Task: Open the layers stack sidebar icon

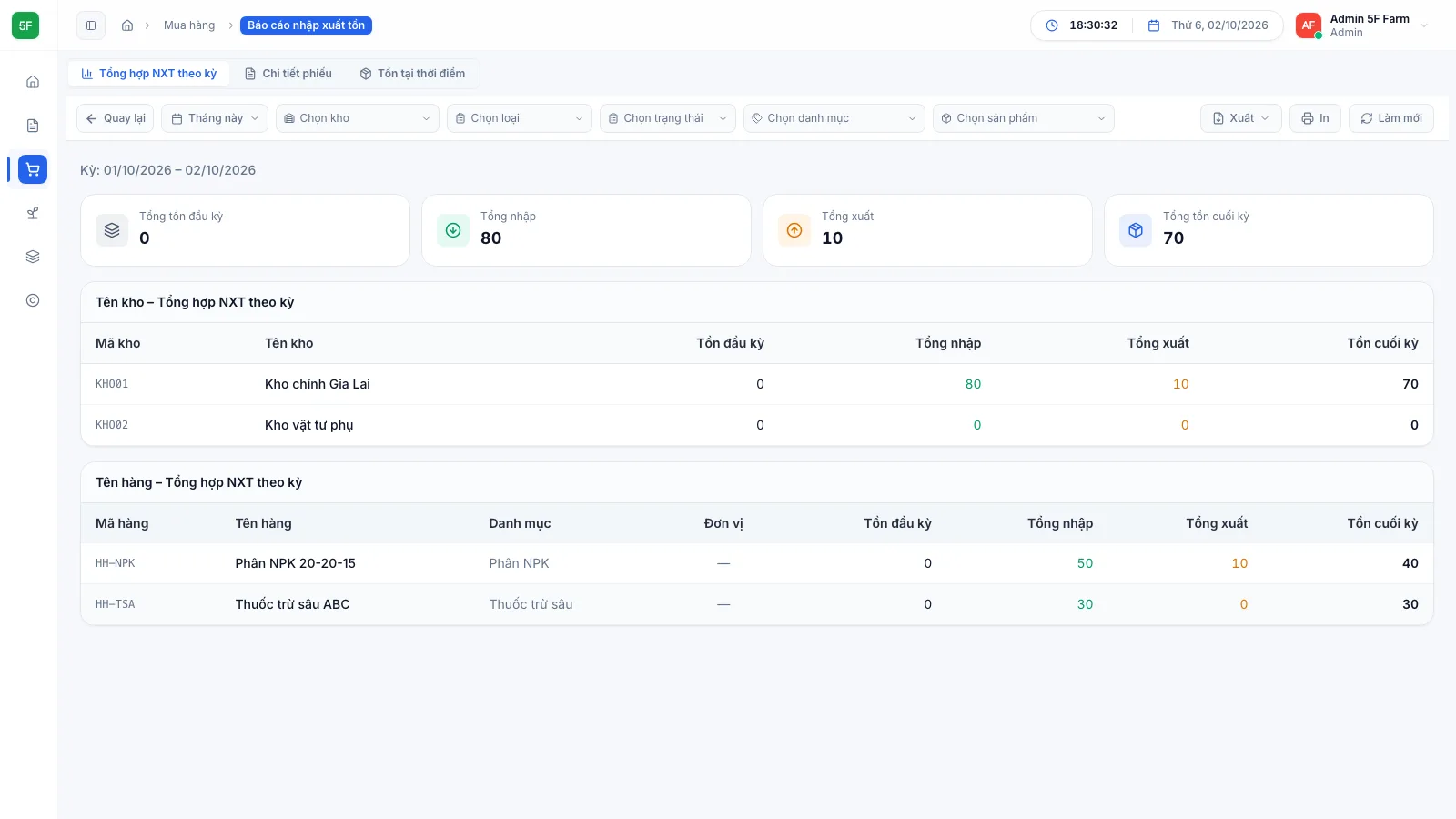Action: (x=33, y=257)
